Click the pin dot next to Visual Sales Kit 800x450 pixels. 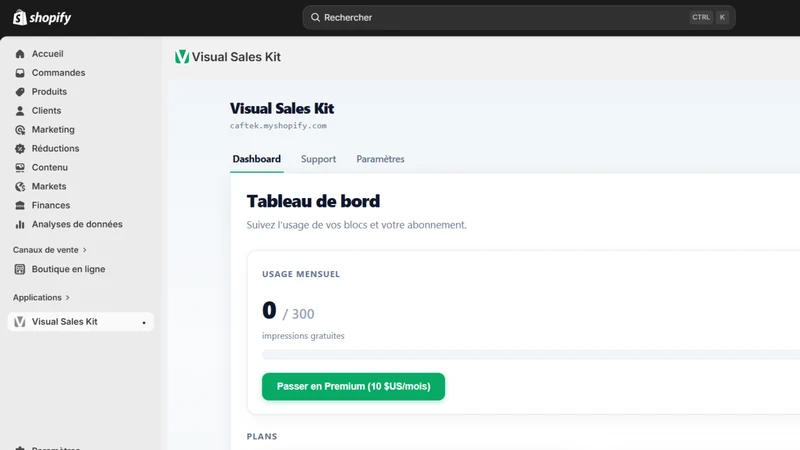(144, 322)
